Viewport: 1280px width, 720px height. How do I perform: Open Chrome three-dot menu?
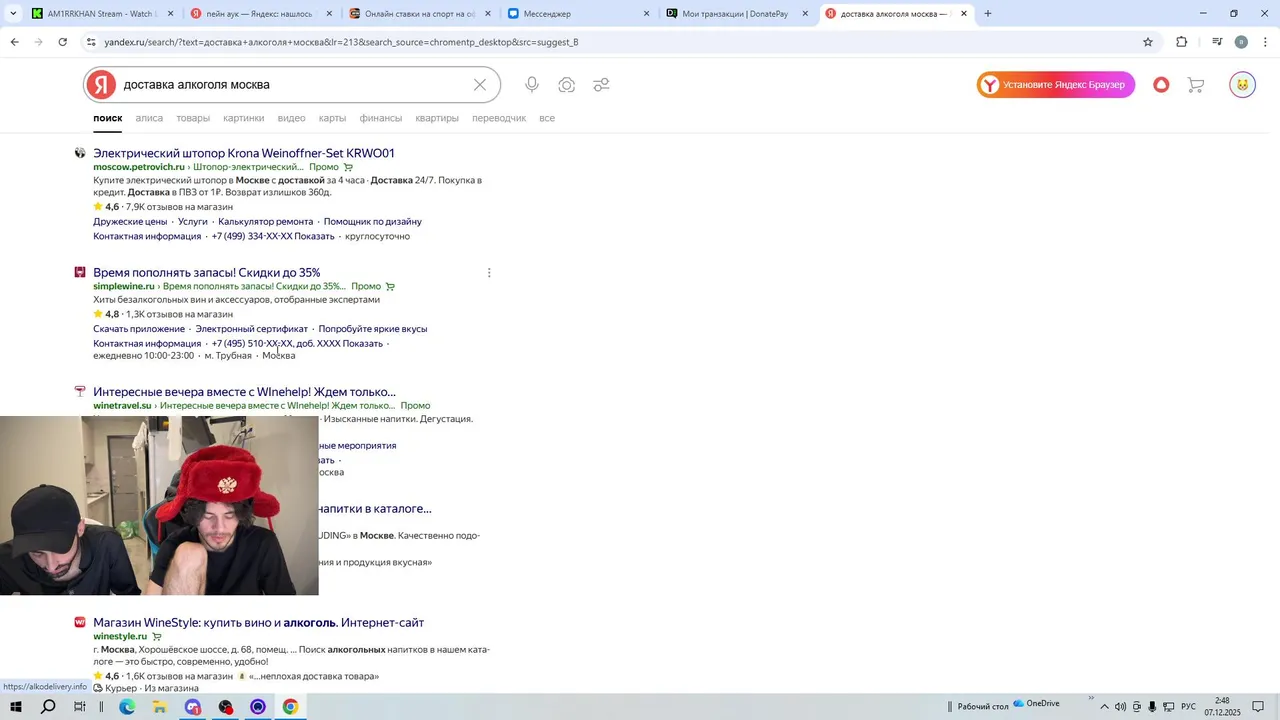pyautogui.click(x=1266, y=42)
